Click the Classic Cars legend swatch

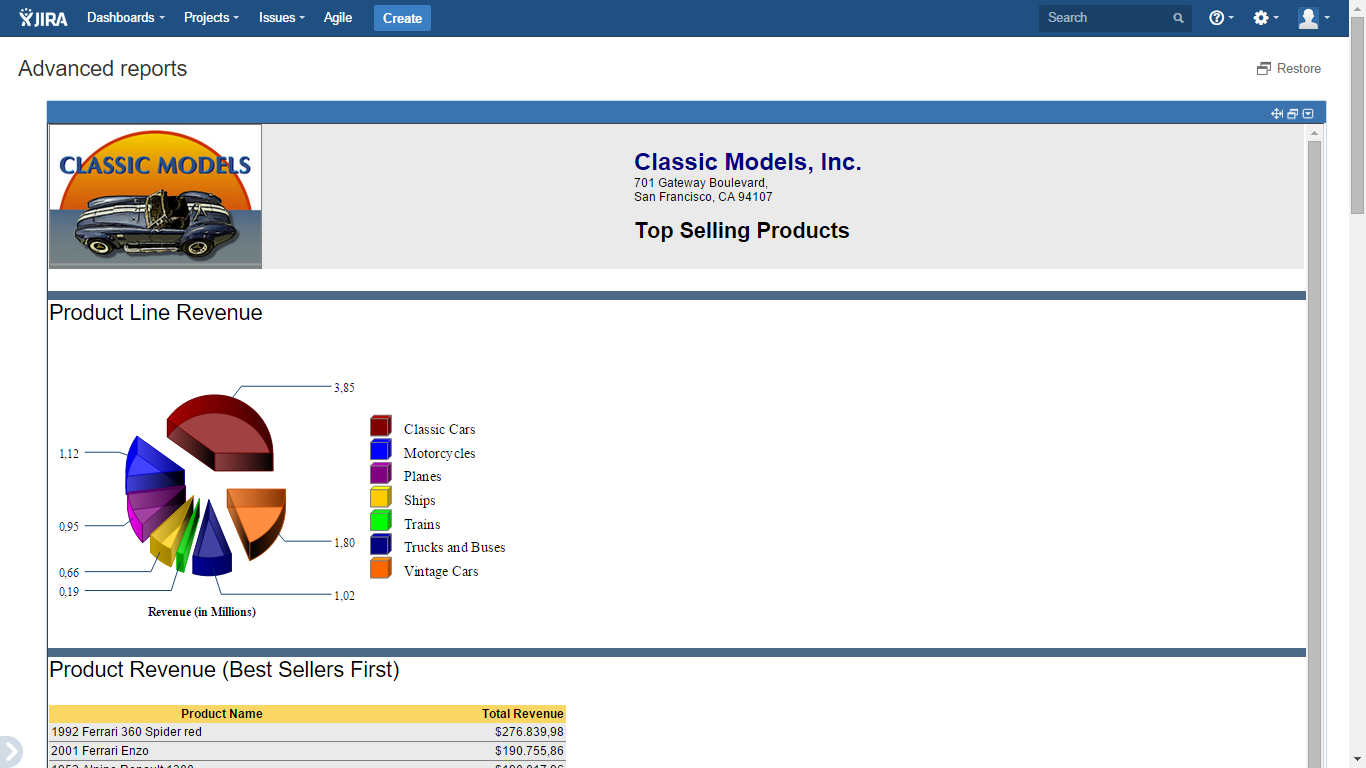click(381, 427)
